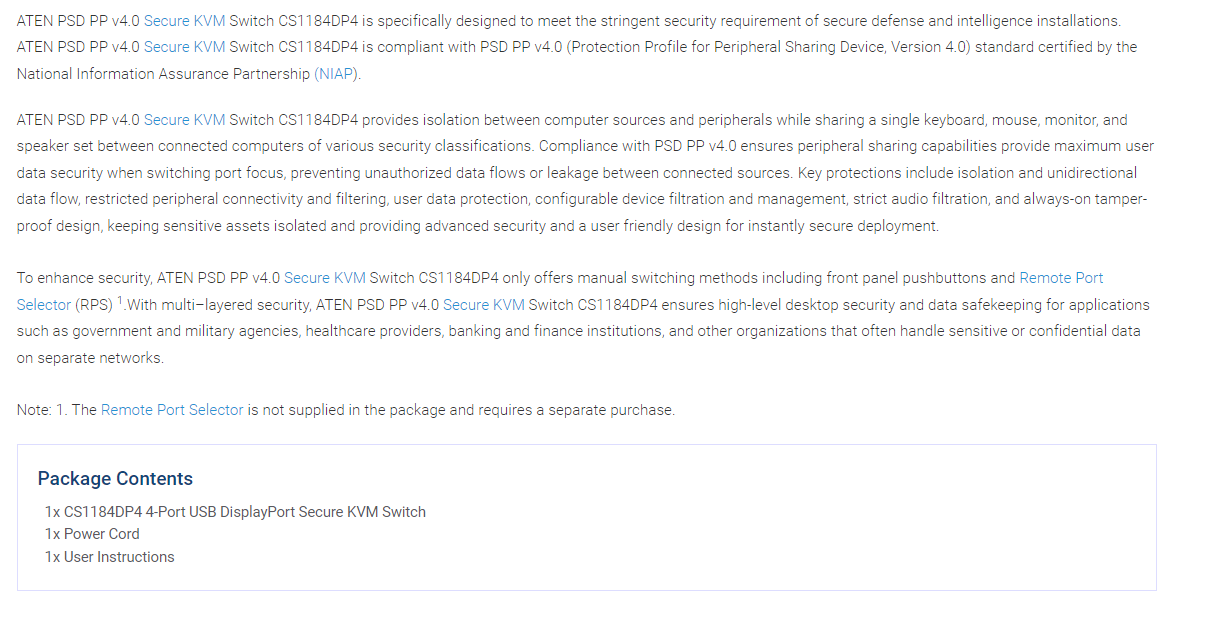
Task: Click the Package Contents heading
Action: [x=115, y=479]
